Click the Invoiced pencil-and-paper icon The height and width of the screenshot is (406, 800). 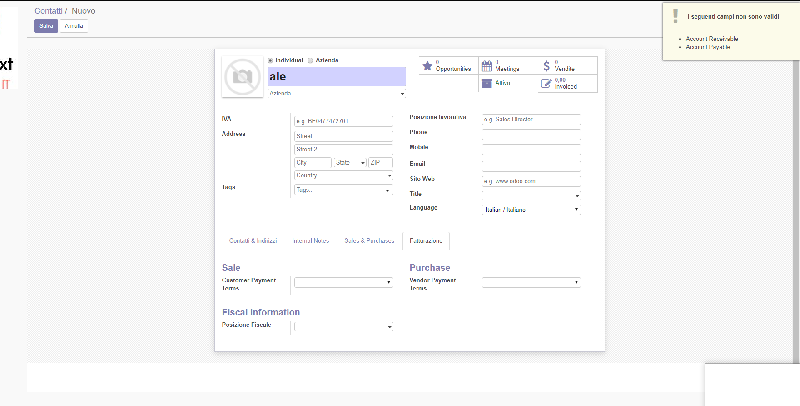pos(546,84)
